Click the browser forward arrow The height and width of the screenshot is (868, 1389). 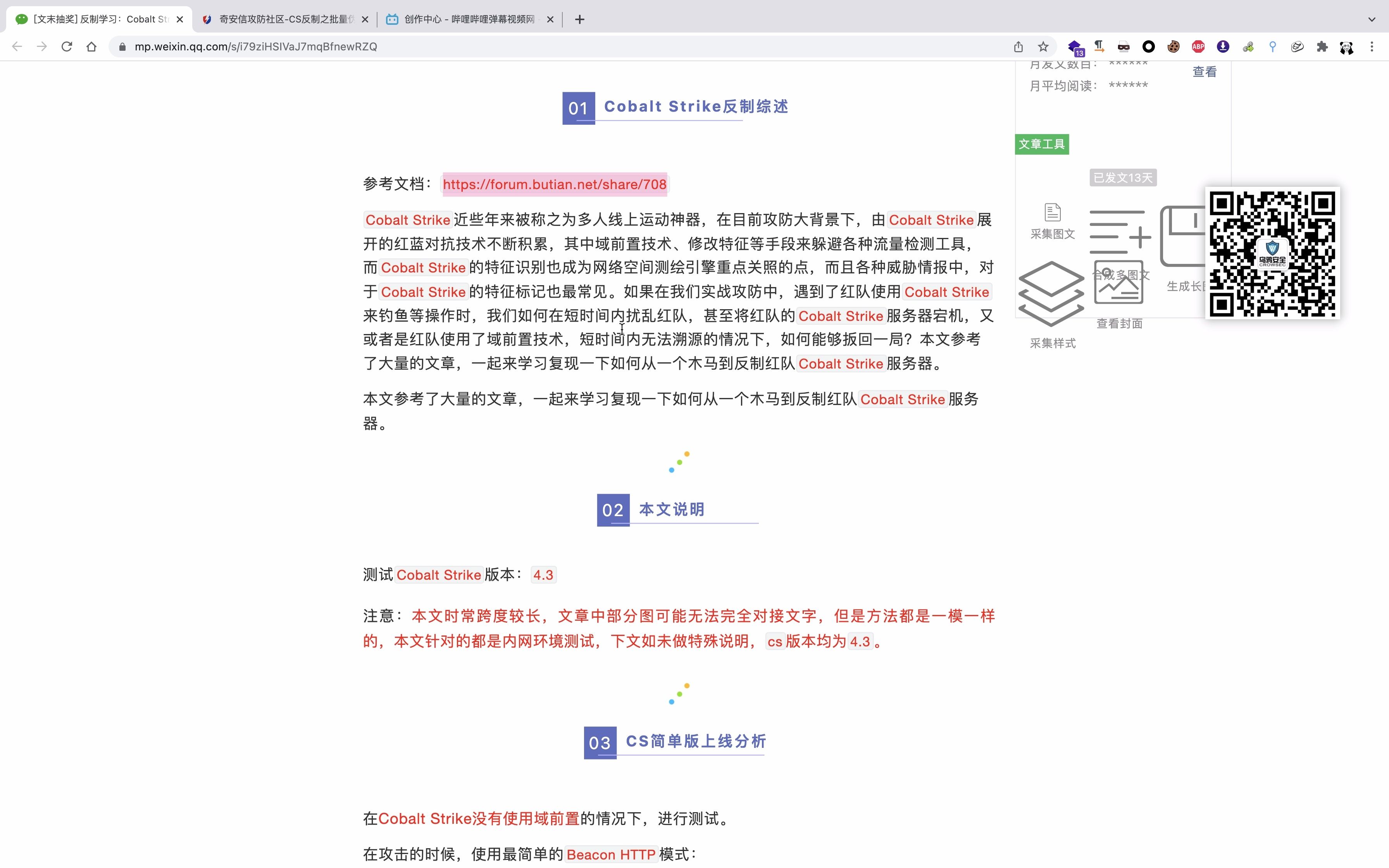[41, 46]
